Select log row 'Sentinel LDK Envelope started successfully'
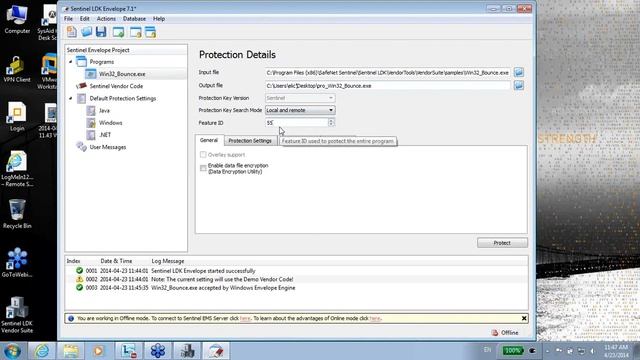The width and height of the screenshot is (640, 360). point(297,271)
